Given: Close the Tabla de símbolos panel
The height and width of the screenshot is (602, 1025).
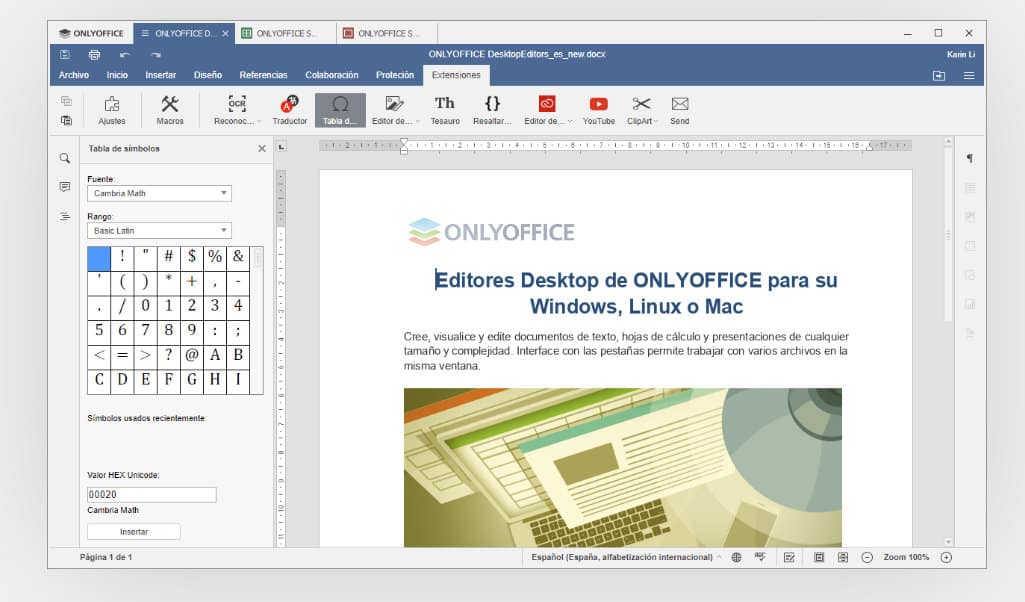Looking at the screenshot, I should point(262,148).
